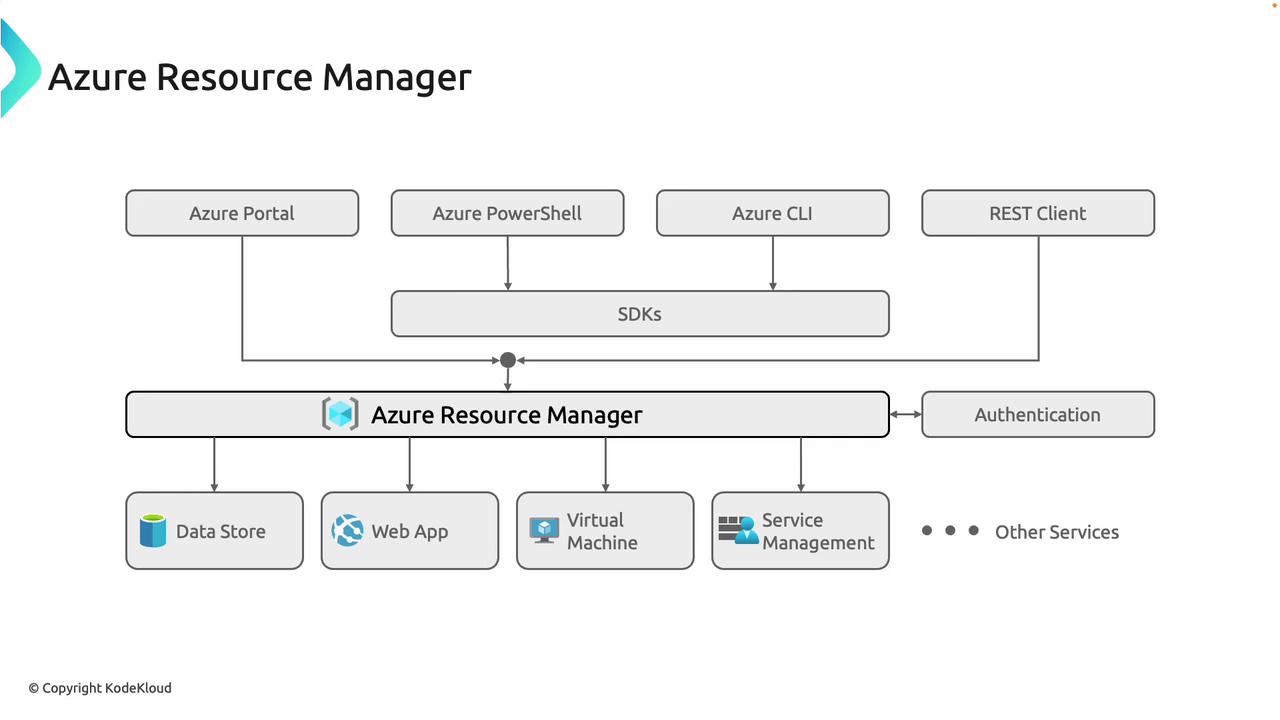Click the "Other Services" text
The height and width of the screenshot is (720, 1280).
pyautogui.click(x=1057, y=532)
